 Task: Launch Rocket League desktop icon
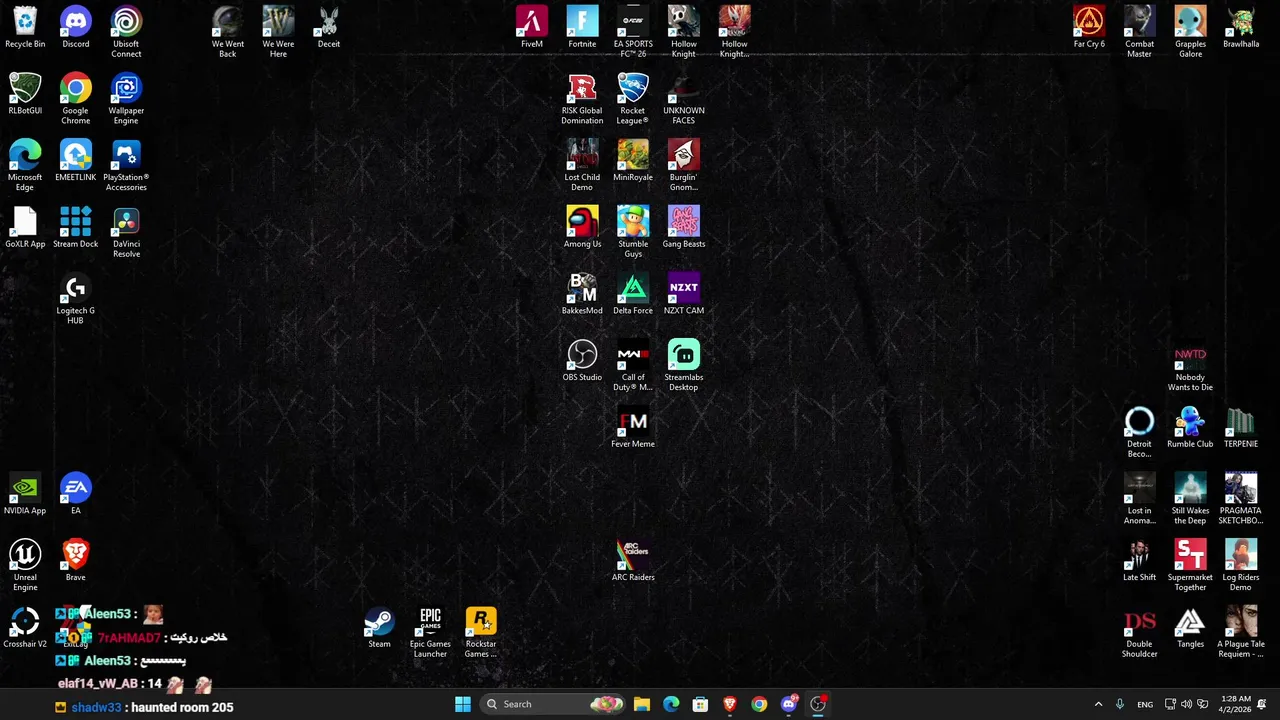click(633, 99)
